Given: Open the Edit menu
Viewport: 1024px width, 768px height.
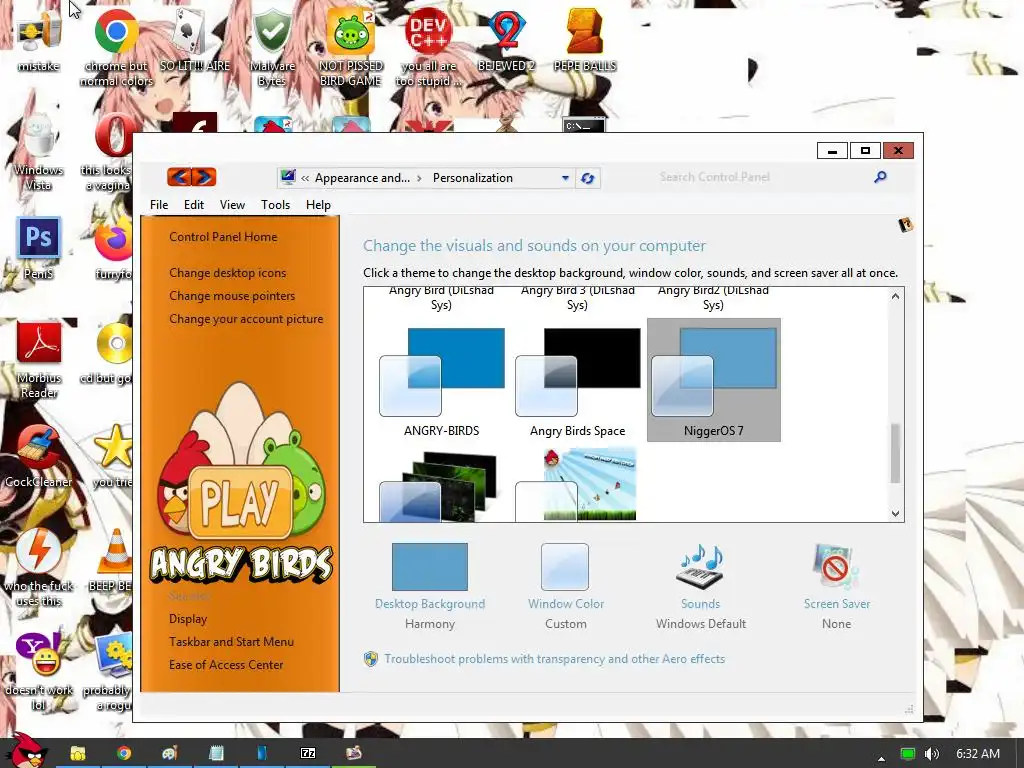Looking at the screenshot, I should (x=194, y=204).
